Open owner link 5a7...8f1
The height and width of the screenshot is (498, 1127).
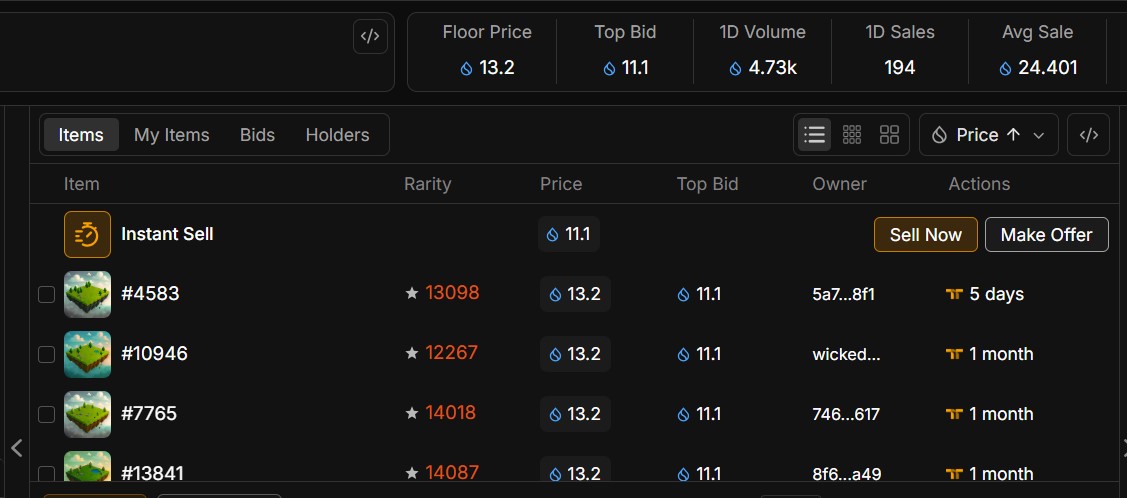click(843, 294)
